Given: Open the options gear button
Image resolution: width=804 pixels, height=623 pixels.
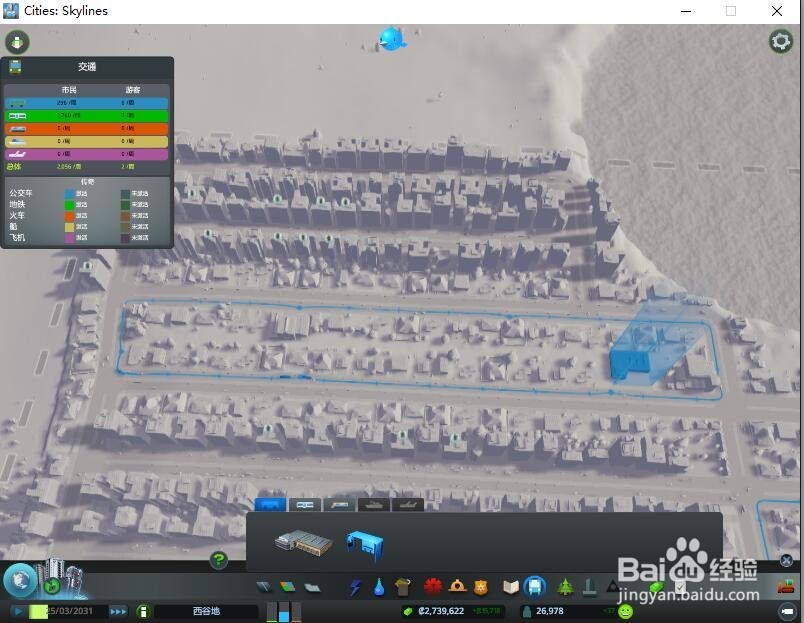Looking at the screenshot, I should click(x=780, y=42).
